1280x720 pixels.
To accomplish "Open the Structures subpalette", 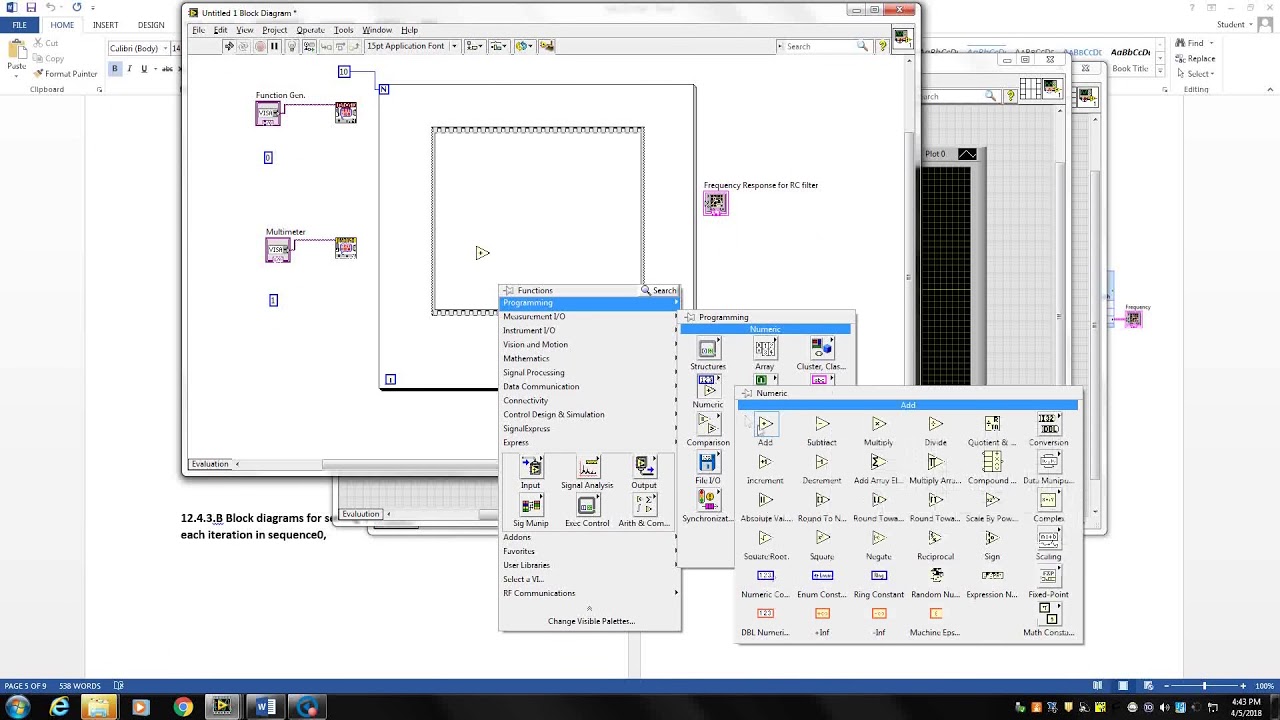I will (x=708, y=349).
